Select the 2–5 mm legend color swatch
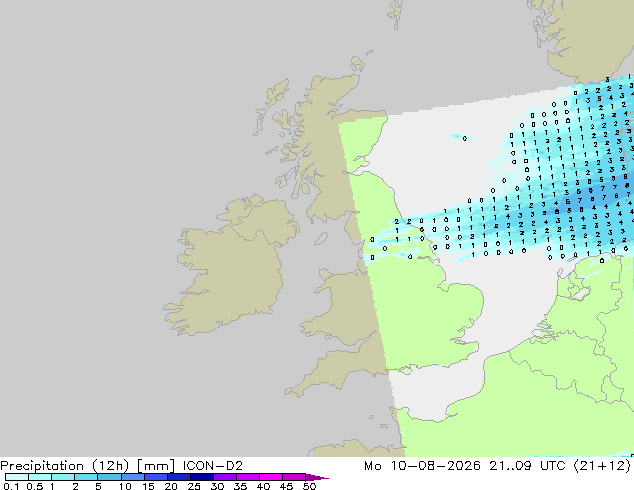 (86, 477)
